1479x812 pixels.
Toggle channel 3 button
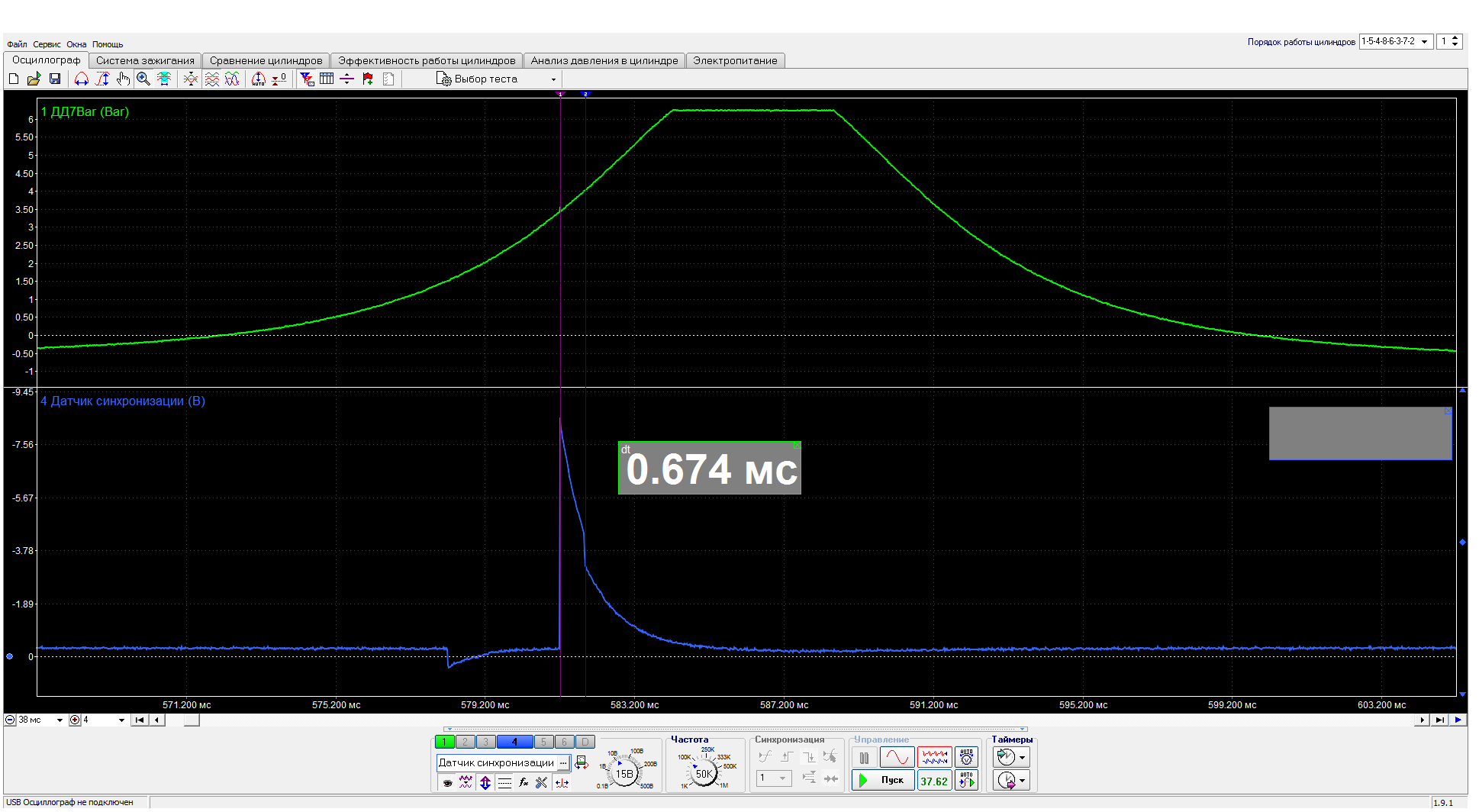[485, 742]
